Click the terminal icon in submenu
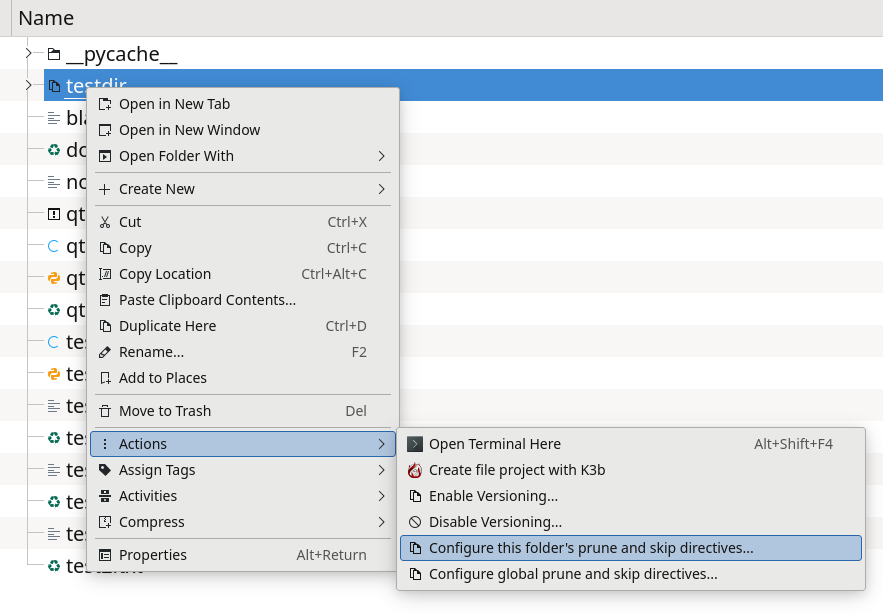 click(415, 444)
